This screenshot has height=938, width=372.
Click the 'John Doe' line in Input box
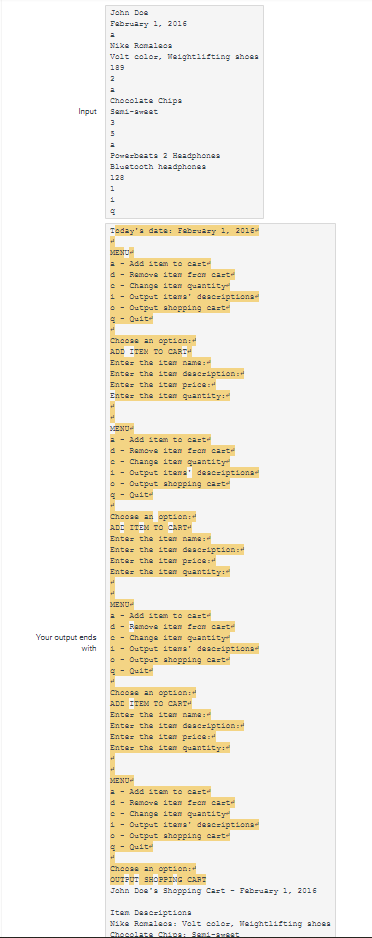click(x=129, y=13)
